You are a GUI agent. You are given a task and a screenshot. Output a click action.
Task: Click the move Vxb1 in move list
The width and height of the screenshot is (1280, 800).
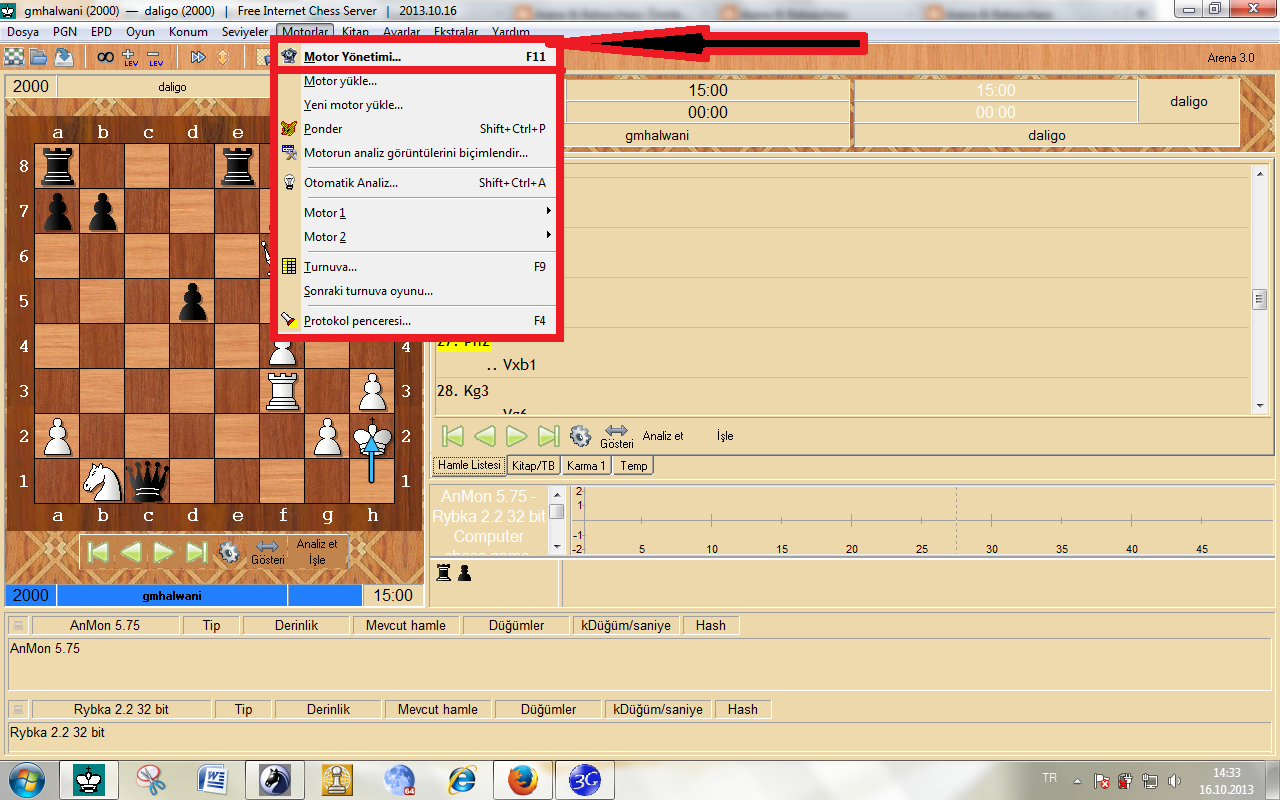click(520, 365)
